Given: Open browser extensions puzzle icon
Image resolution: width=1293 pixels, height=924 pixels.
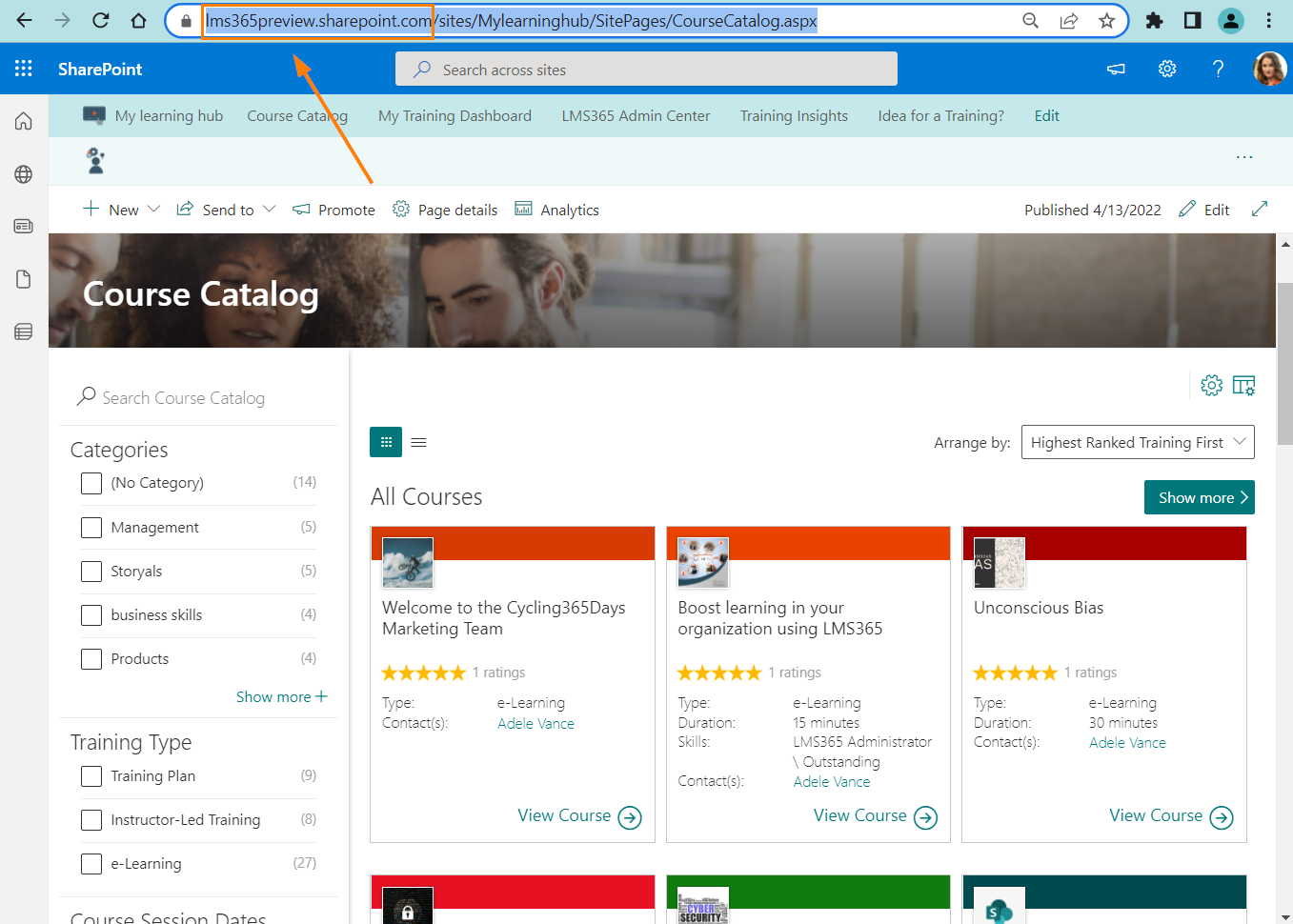Looking at the screenshot, I should [1154, 21].
